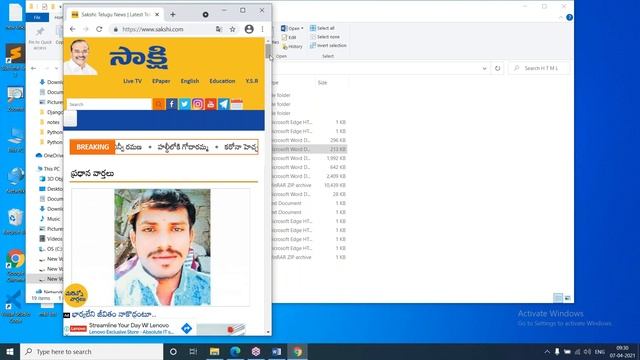Open Explorer address bar dropdown chevron
Viewport: 640px width, 360px height.
pos(484,69)
